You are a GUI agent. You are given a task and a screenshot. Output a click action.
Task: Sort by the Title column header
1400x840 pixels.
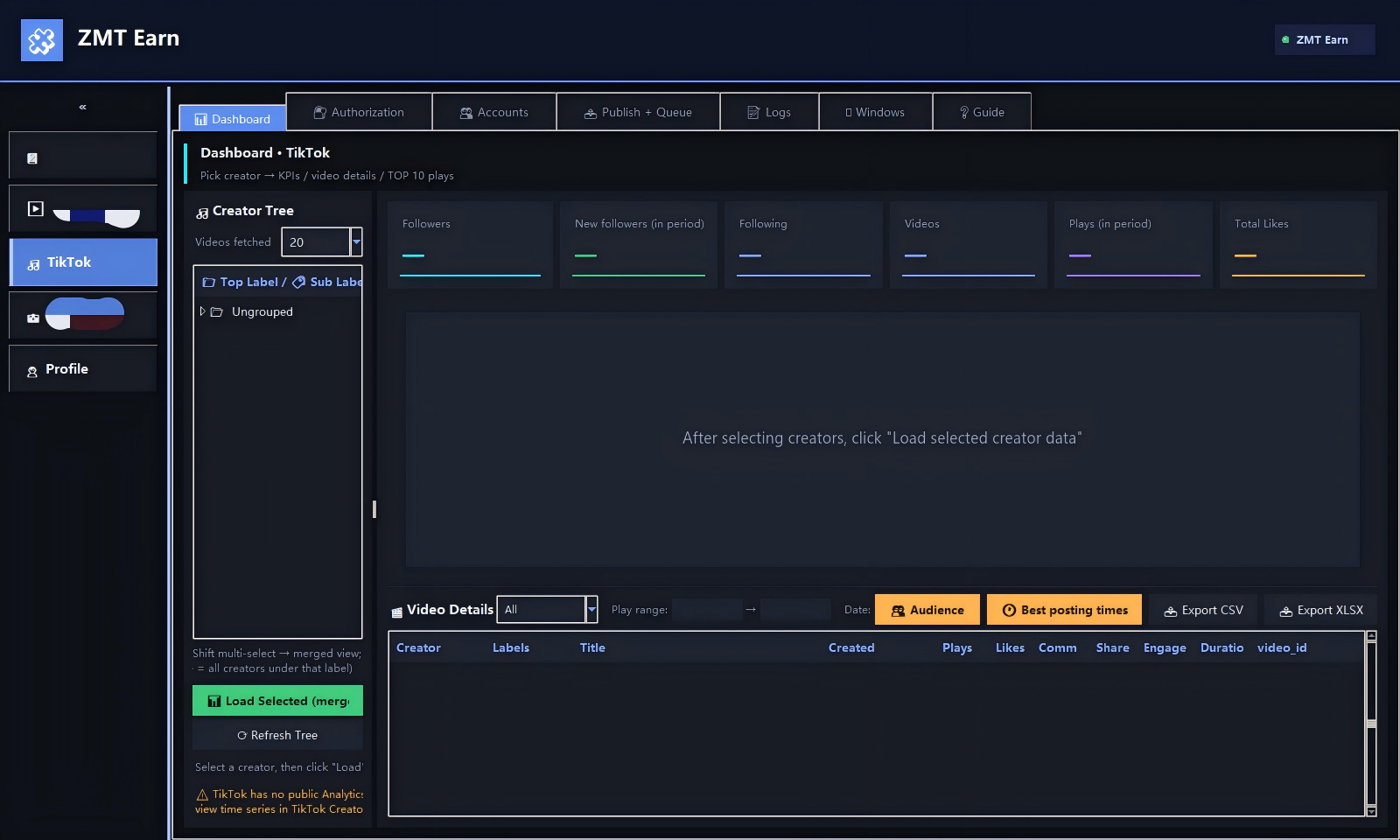[592, 647]
